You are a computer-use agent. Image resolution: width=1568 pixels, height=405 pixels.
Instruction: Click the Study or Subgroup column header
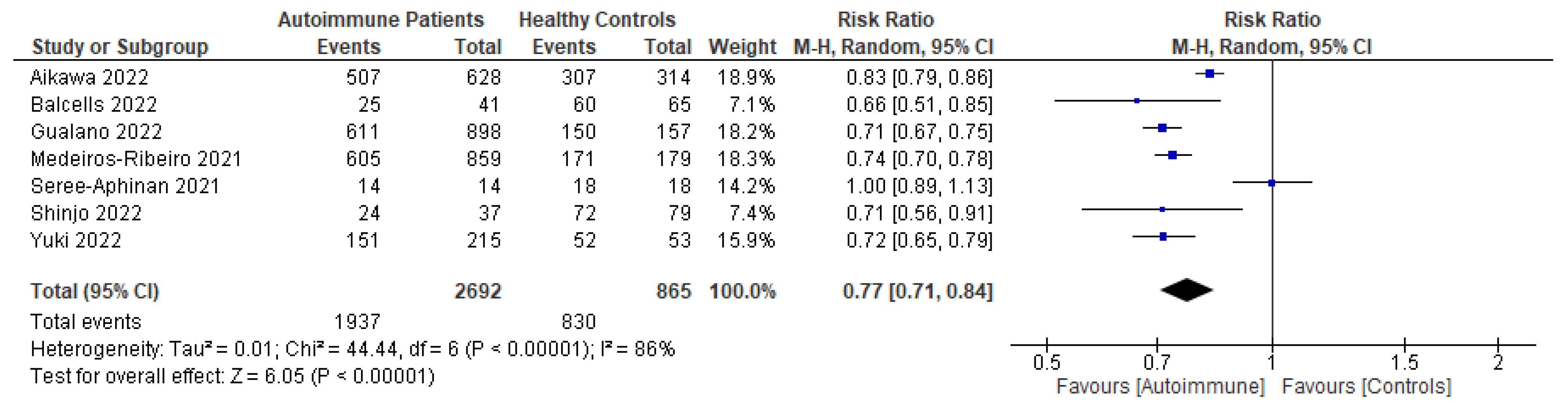(x=120, y=47)
